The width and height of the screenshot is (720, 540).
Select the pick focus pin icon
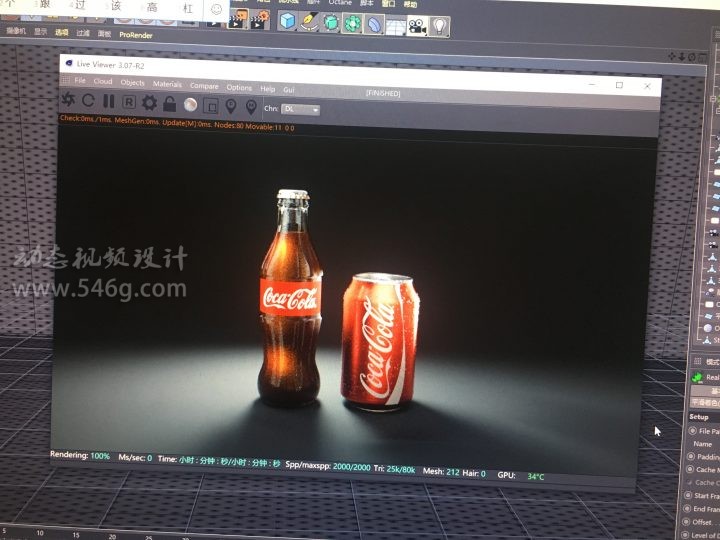231,107
